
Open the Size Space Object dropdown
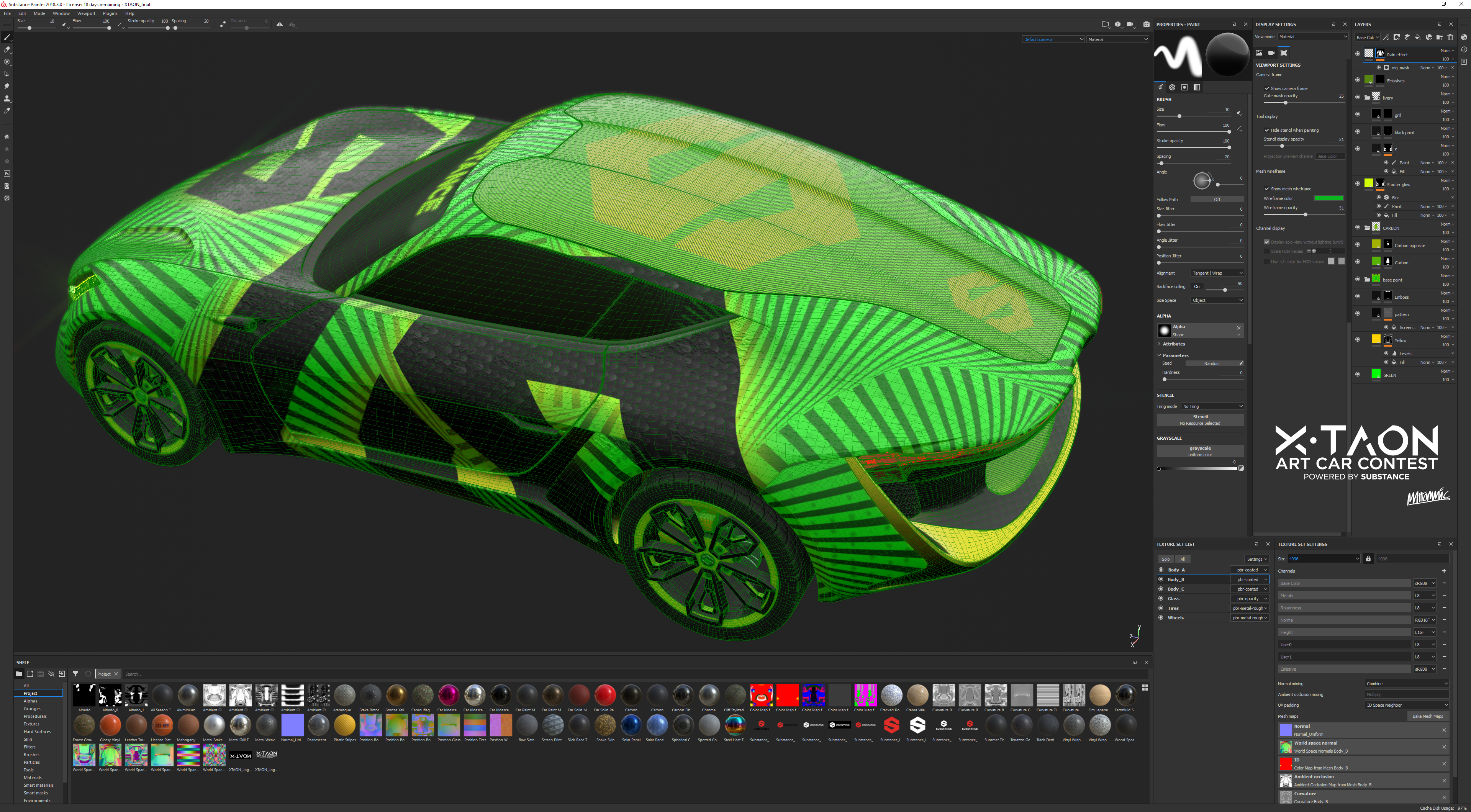tap(1217, 300)
